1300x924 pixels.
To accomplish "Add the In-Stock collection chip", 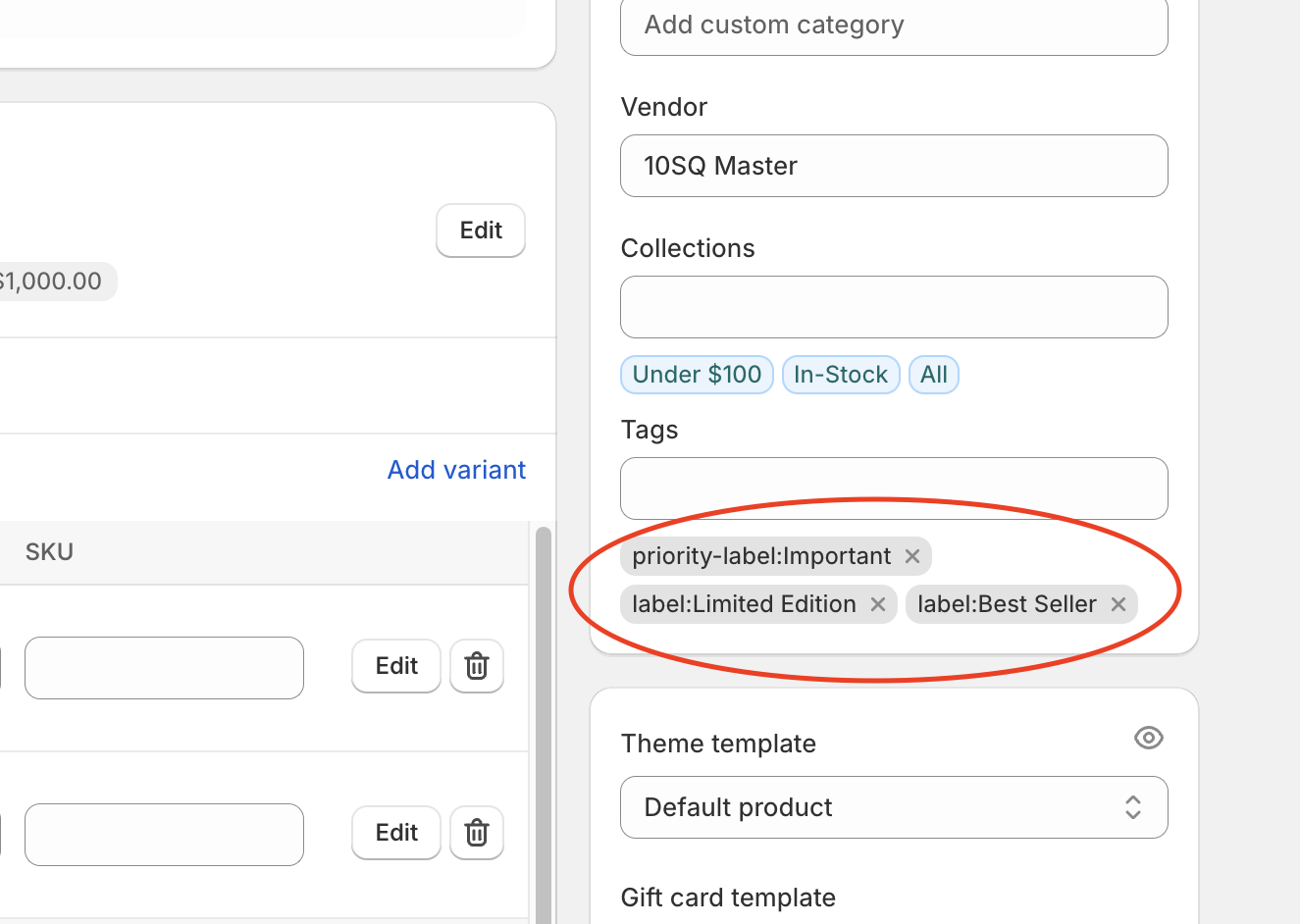I will coord(841,375).
